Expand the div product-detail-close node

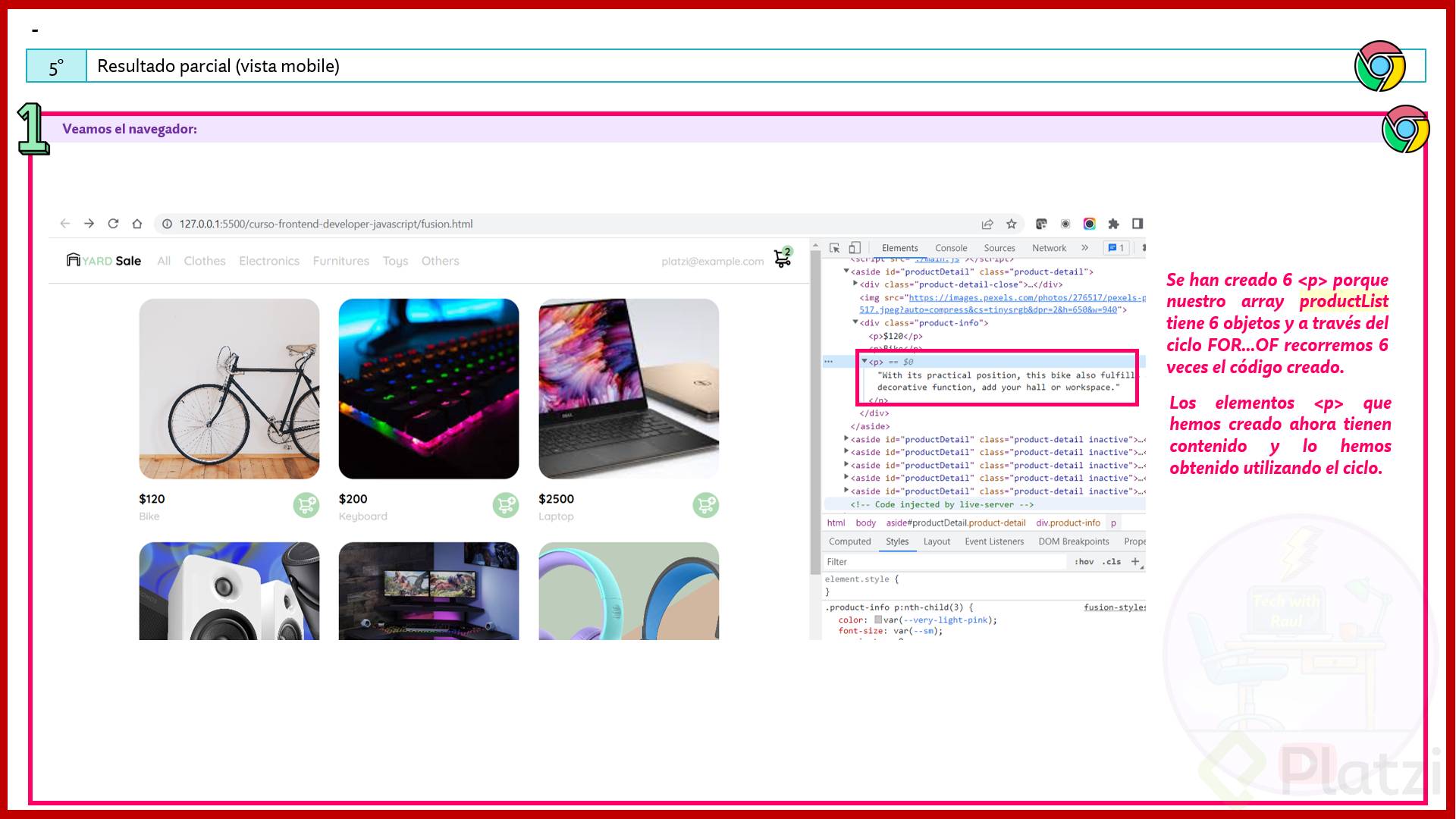[x=855, y=284]
